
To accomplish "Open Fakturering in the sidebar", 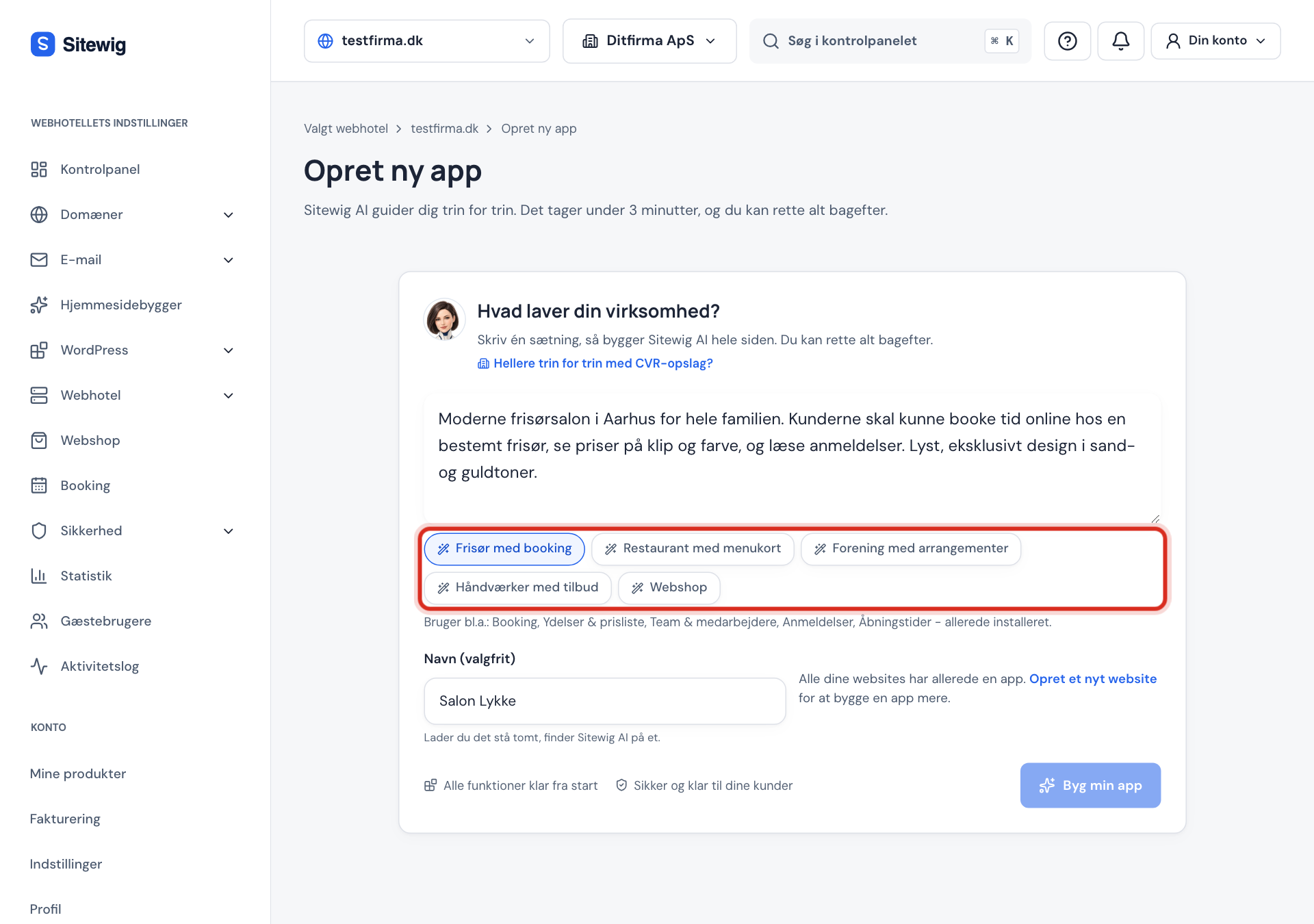I will [65, 819].
